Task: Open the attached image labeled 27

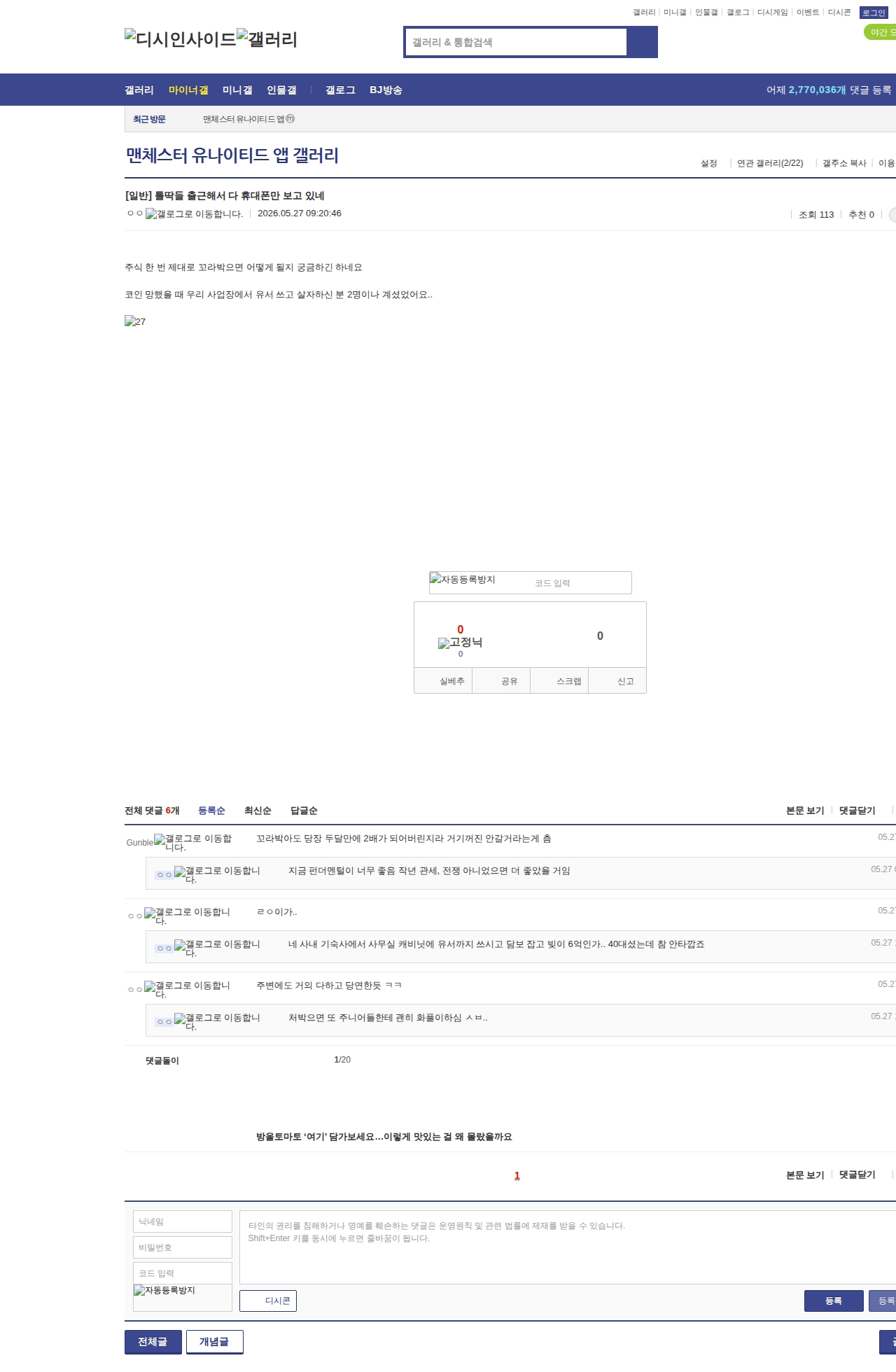Action: [135, 321]
